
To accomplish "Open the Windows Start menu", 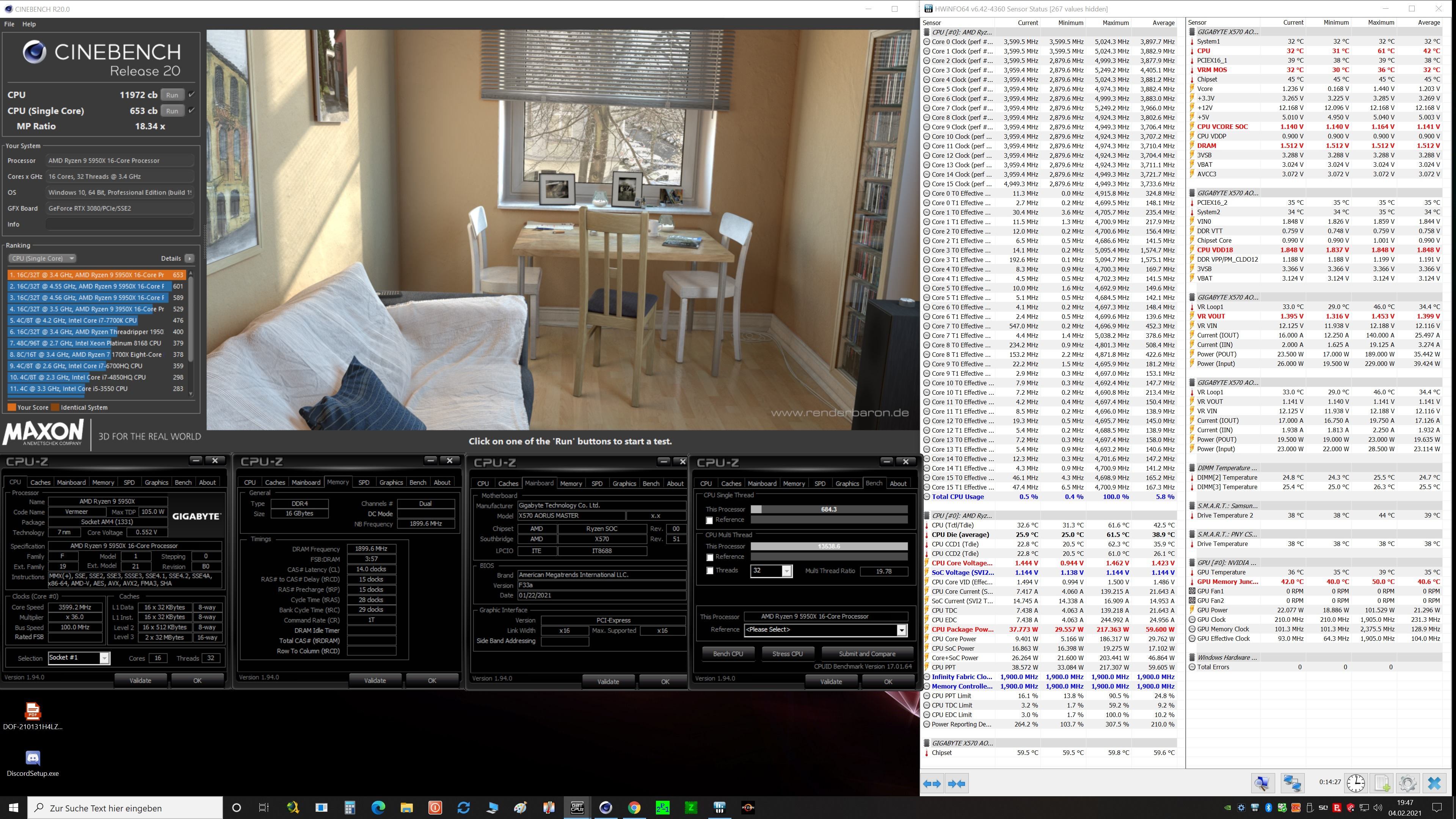I will click(14, 808).
